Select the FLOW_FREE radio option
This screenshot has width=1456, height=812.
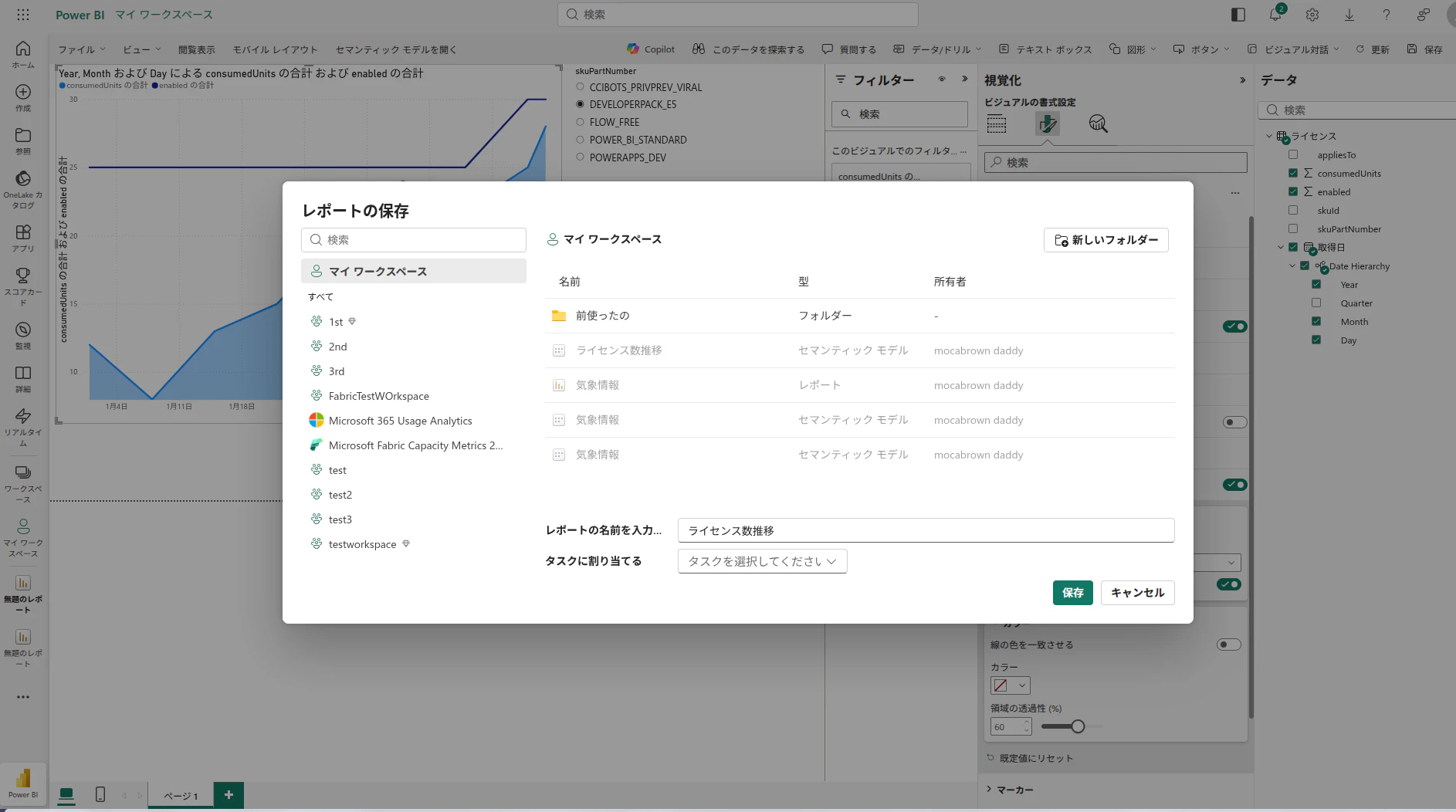(x=581, y=122)
